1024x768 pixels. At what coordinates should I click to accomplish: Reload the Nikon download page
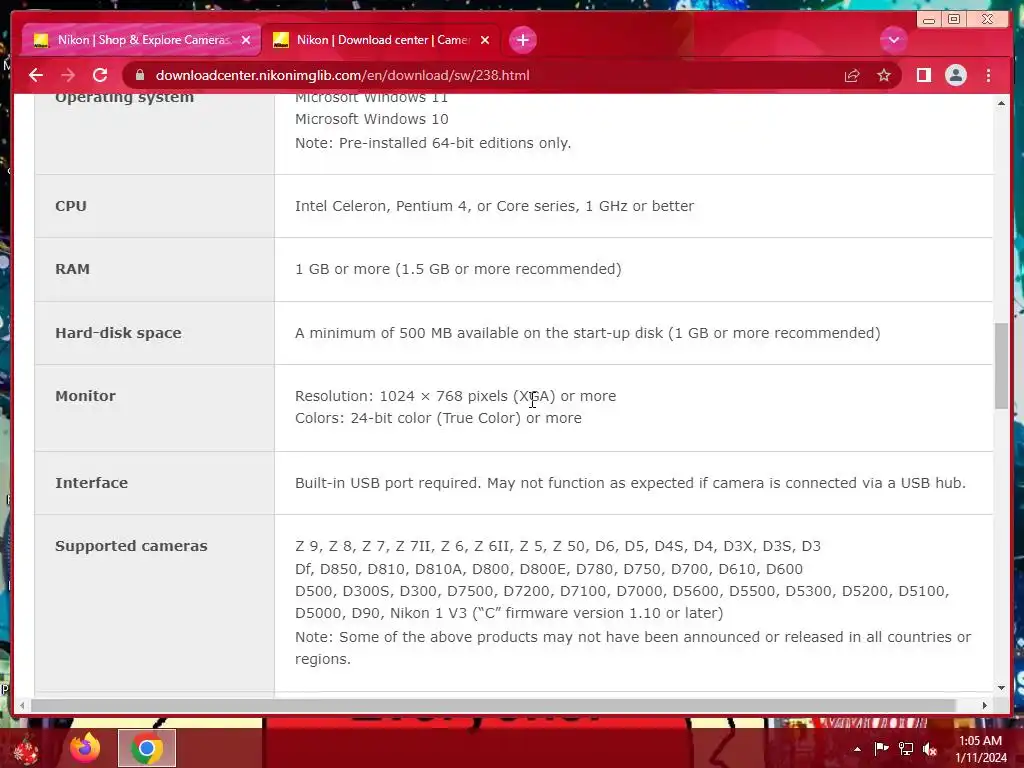tap(100, 75)
